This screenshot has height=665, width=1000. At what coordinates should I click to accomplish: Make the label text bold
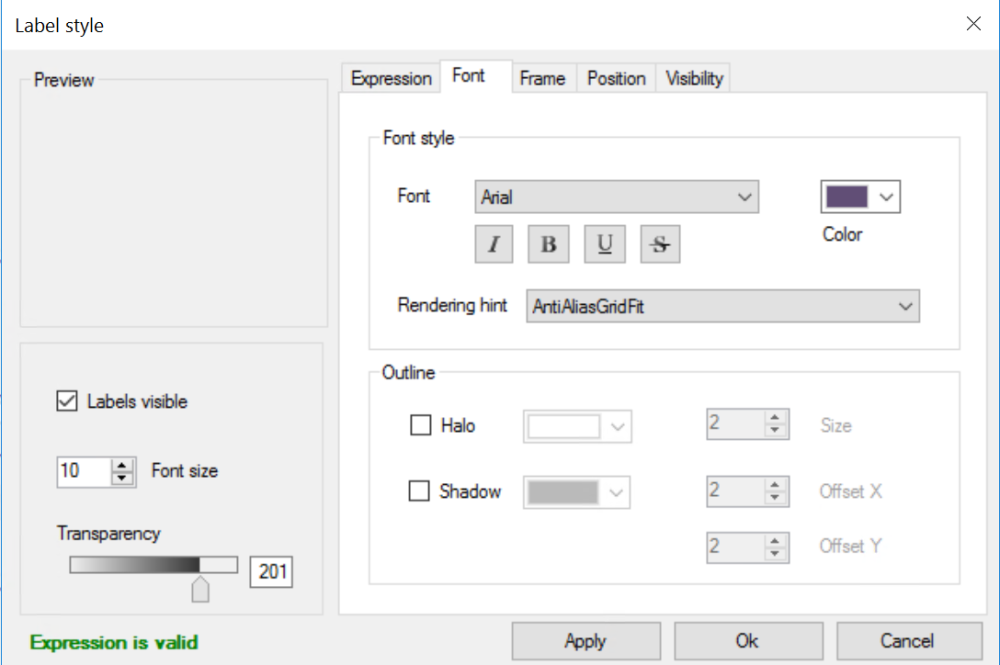pyautogui.click(x=548, y=243)
